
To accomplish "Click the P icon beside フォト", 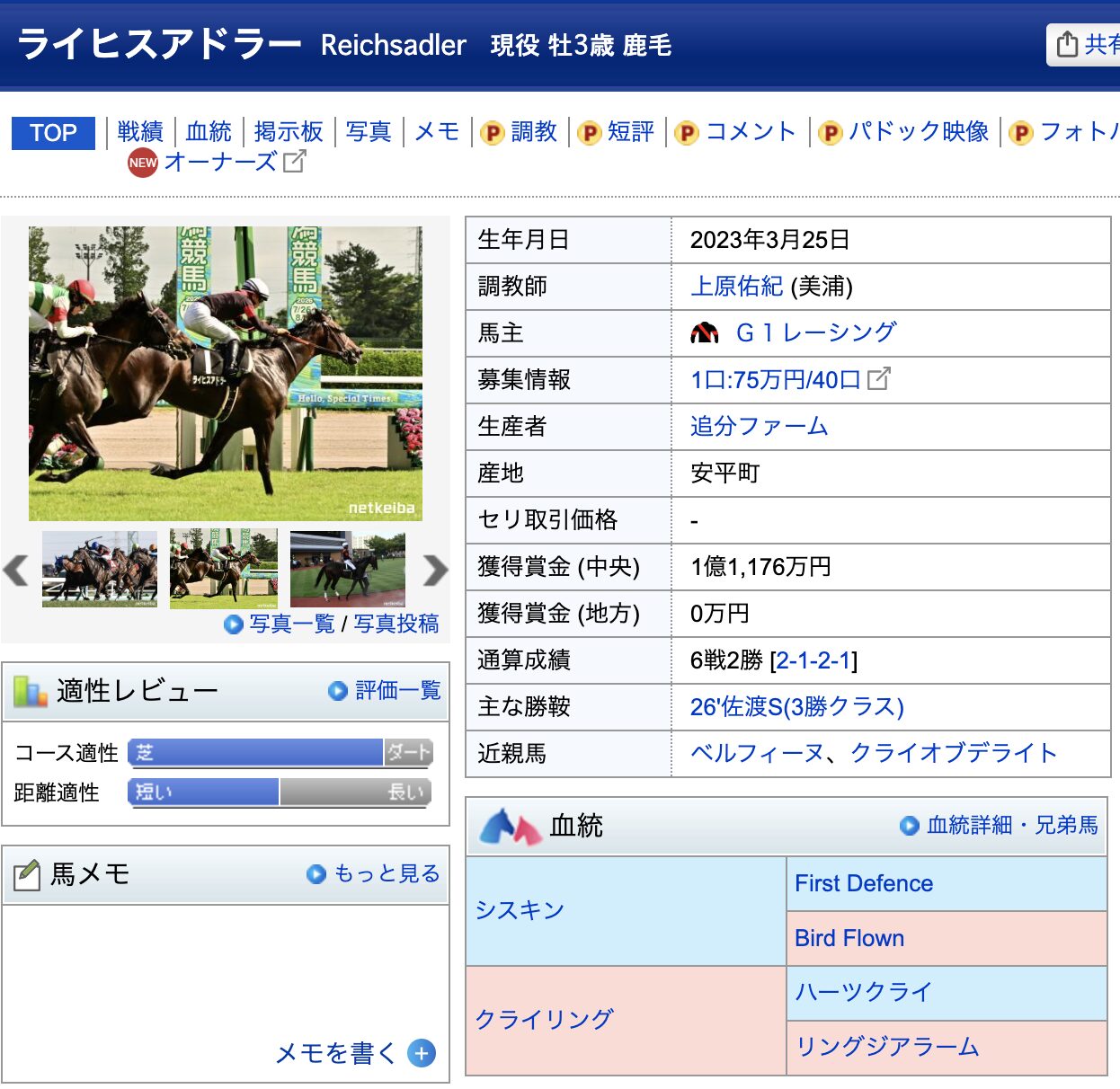I will (1020, 133).
